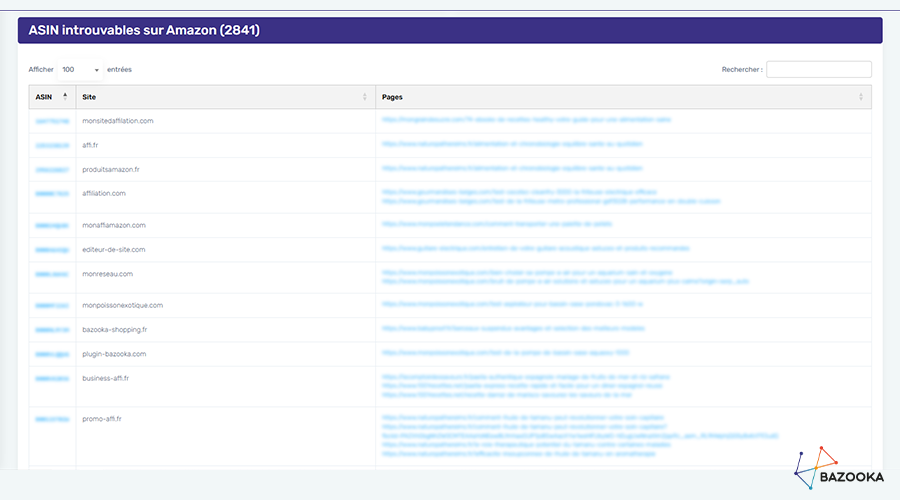Viewport: 900px width, 500px height.
Task: Click the Rechercher search field
Action: click(x=818, y=69)
